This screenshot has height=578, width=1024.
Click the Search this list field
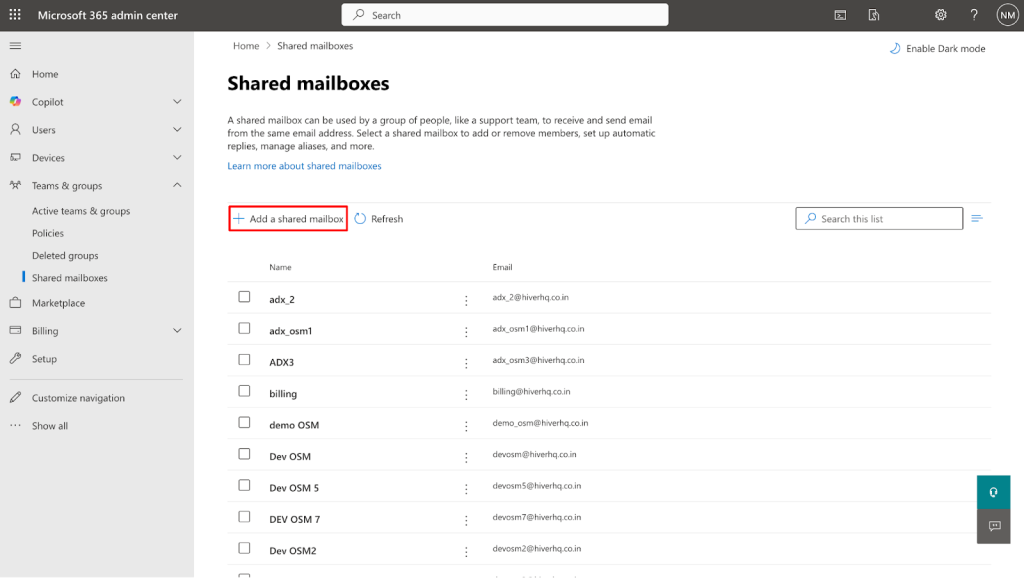[878, 218]
